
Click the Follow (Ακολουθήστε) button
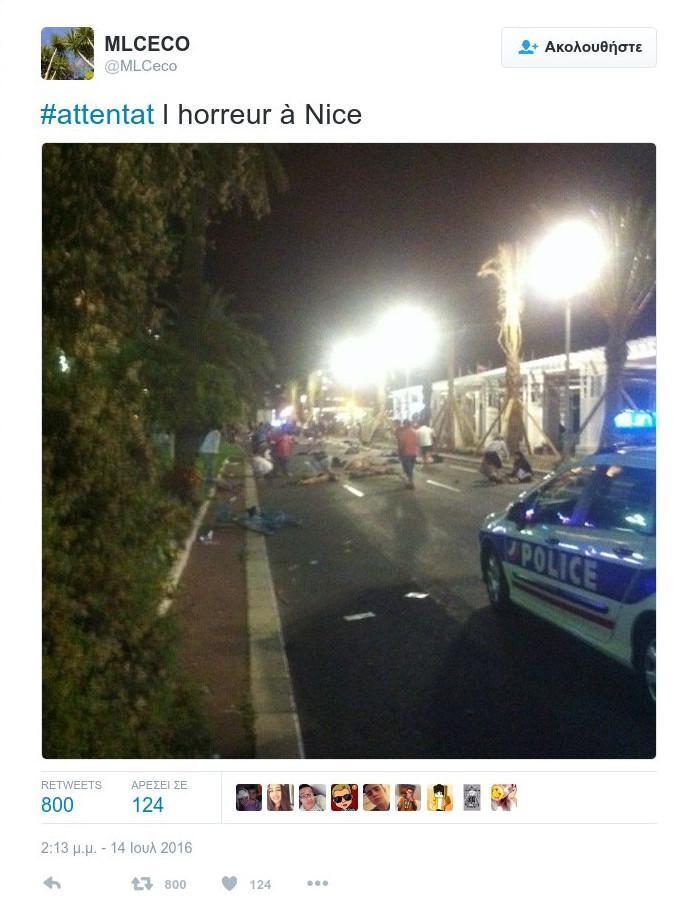click(579, 47)
